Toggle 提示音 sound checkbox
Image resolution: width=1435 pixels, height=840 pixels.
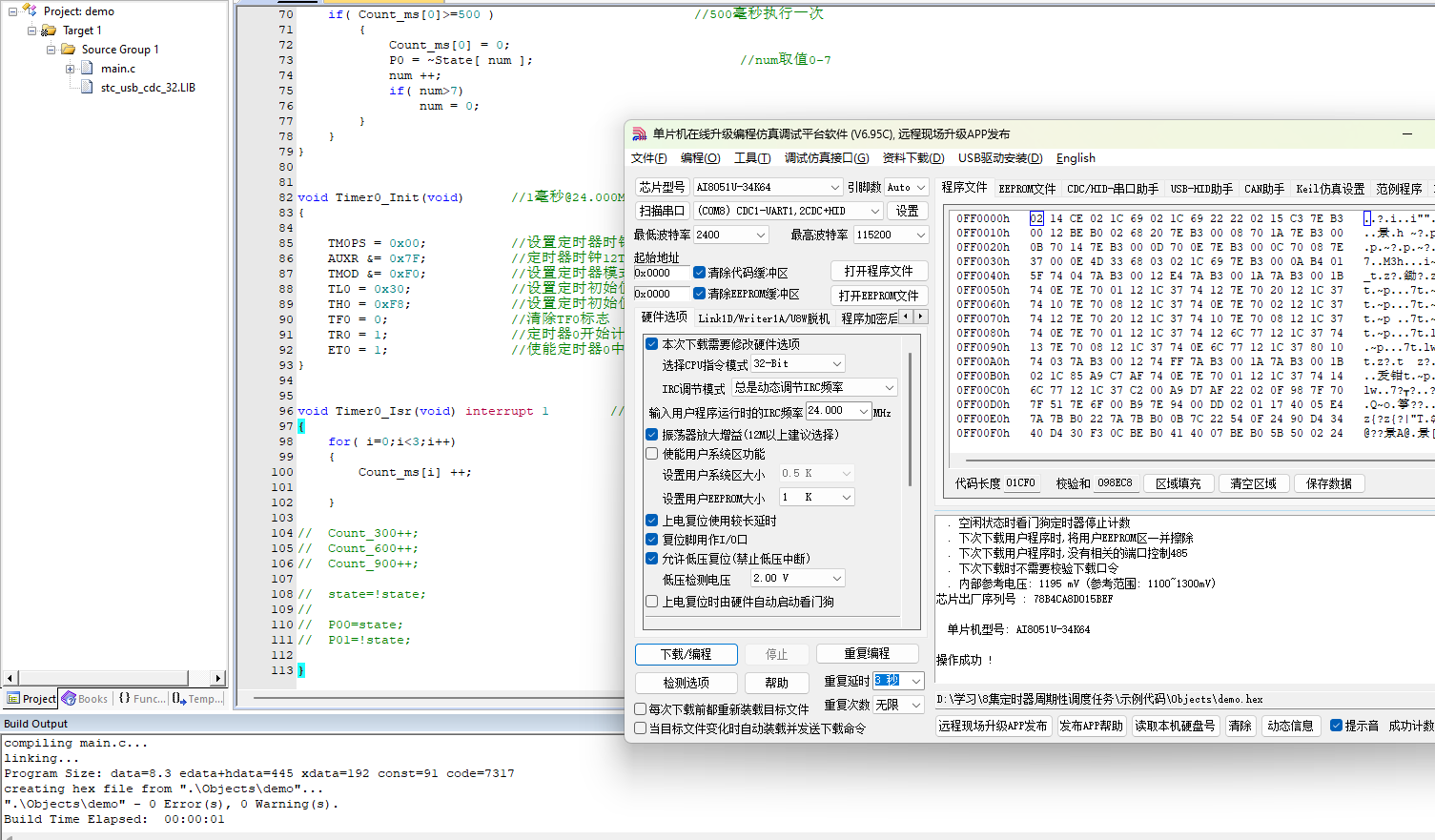[1336, 726]
